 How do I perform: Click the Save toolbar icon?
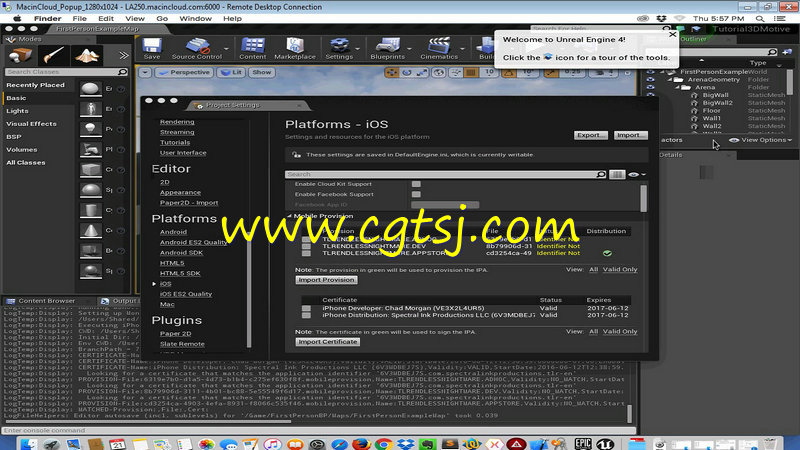click(152, 49)
